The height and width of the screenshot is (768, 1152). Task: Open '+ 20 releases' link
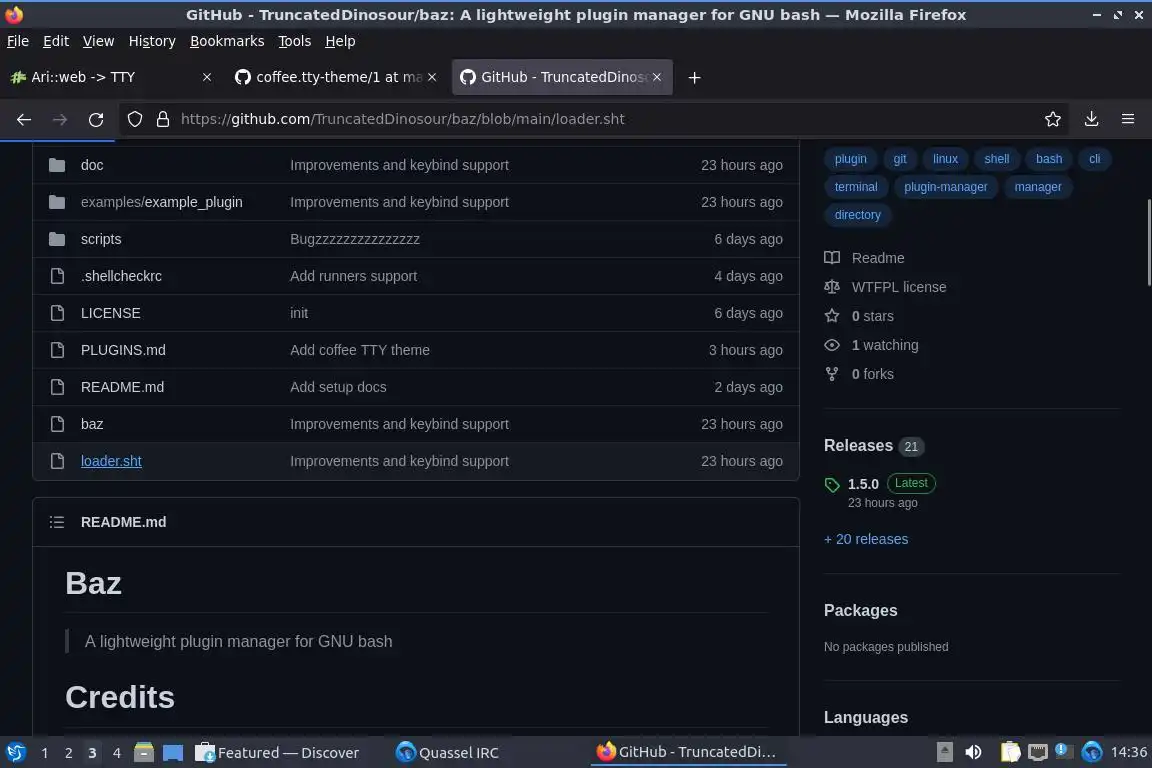pos(865,539)
